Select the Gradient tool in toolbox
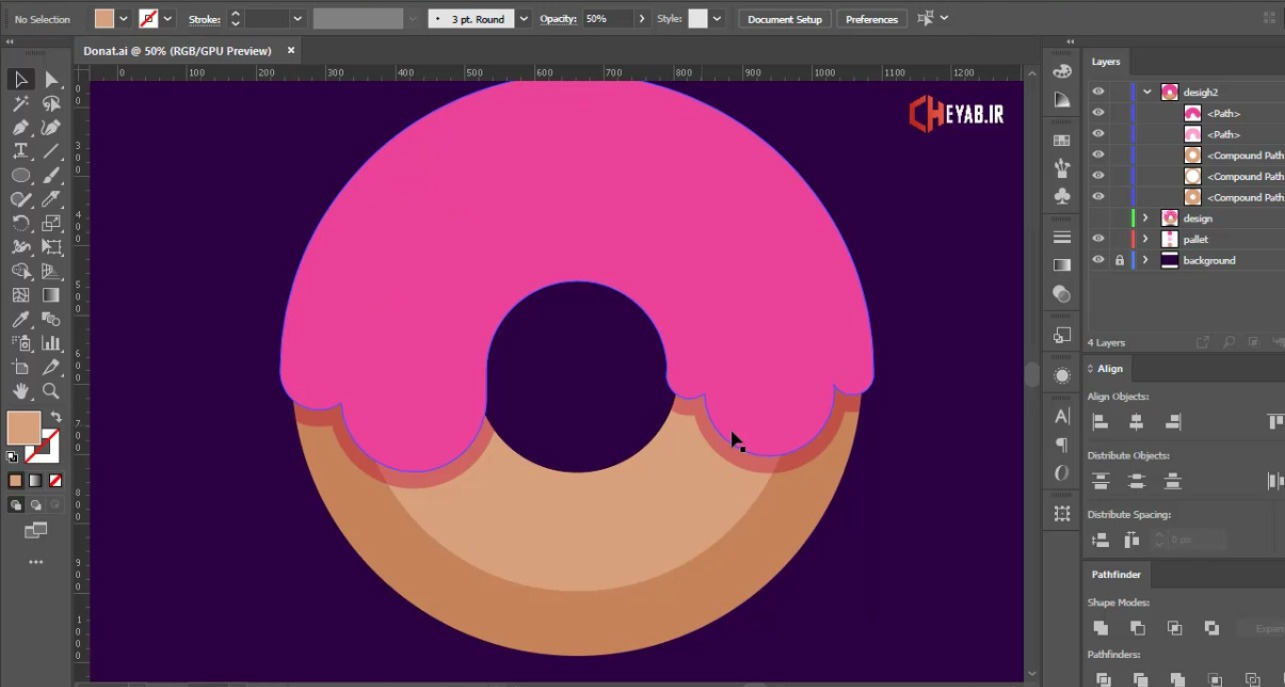This screenshot has width=1285, height=687. click(51, 295)
